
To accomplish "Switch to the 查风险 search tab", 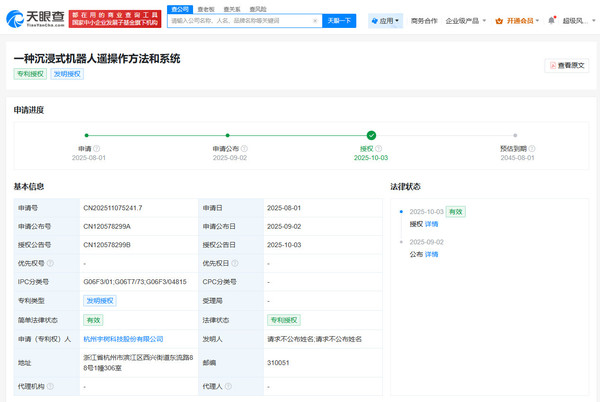I will (259, 8).
